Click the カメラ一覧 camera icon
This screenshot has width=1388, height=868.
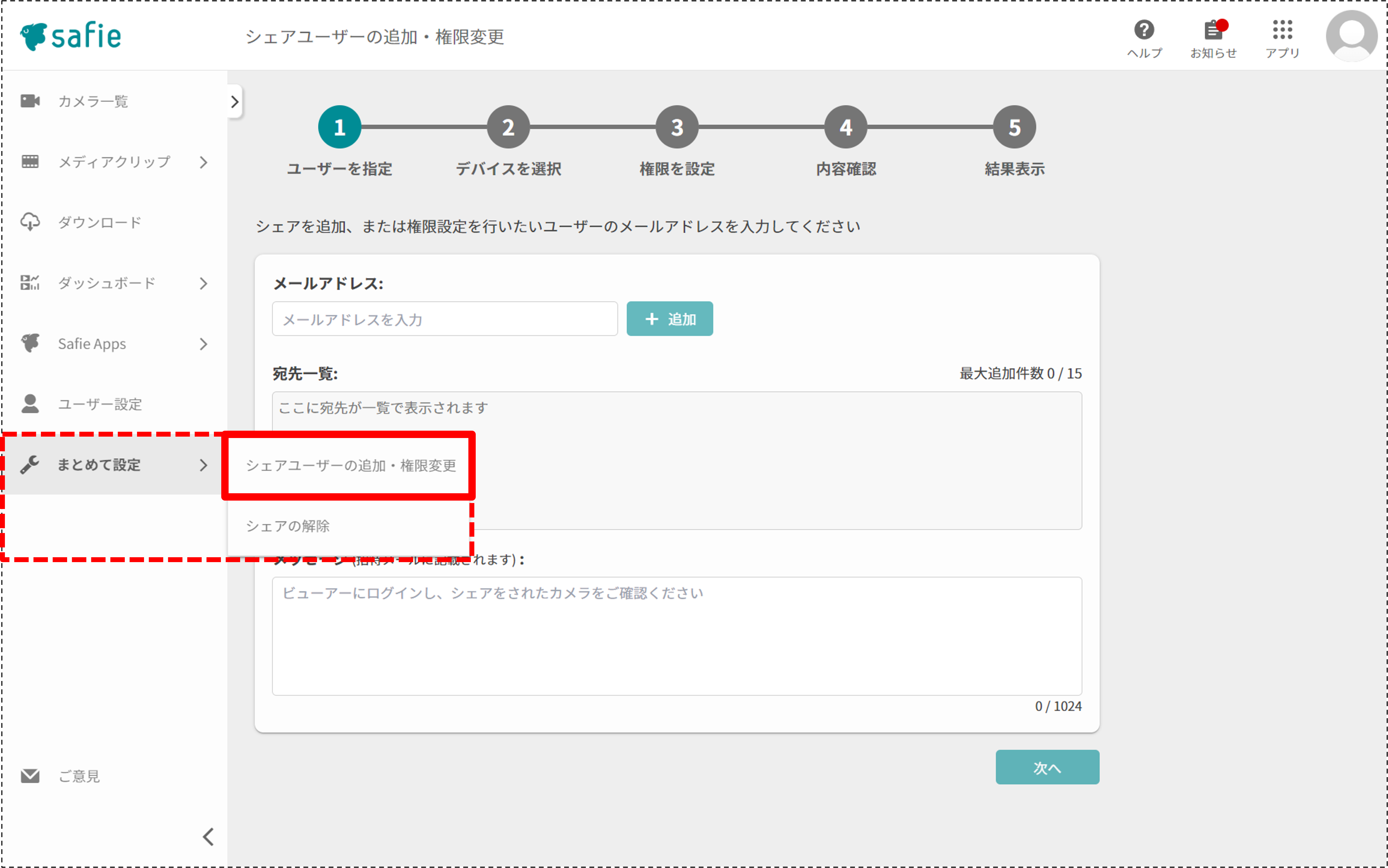pos(30,101)
